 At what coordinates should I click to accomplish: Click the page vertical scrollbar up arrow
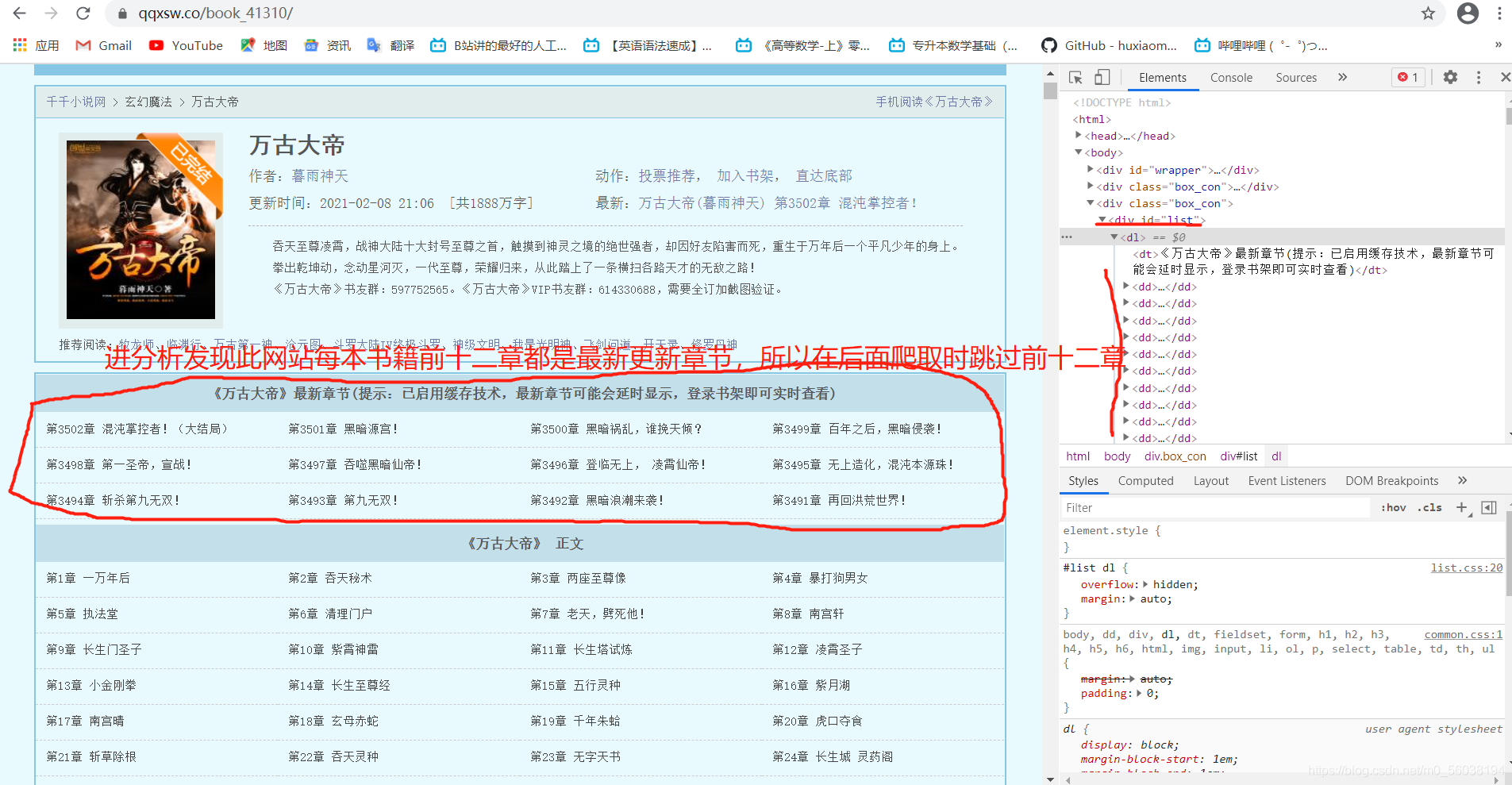[x=1050, y=73]
